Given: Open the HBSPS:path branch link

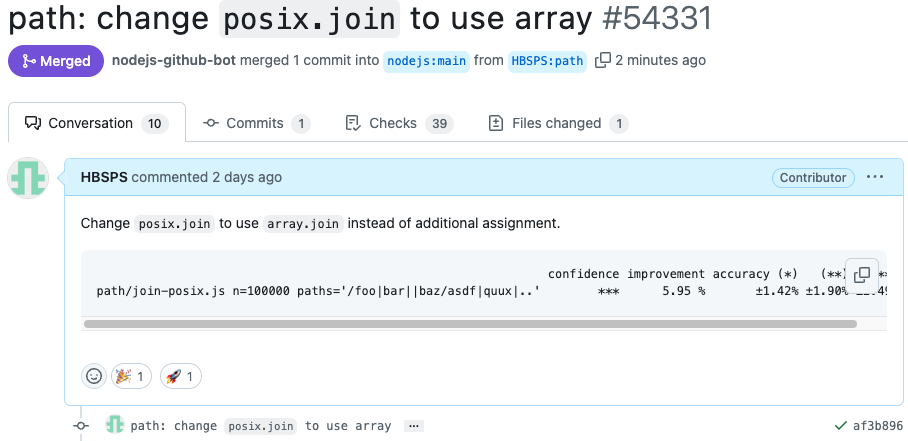Looking at the screenshot, I should pos(547,61).
